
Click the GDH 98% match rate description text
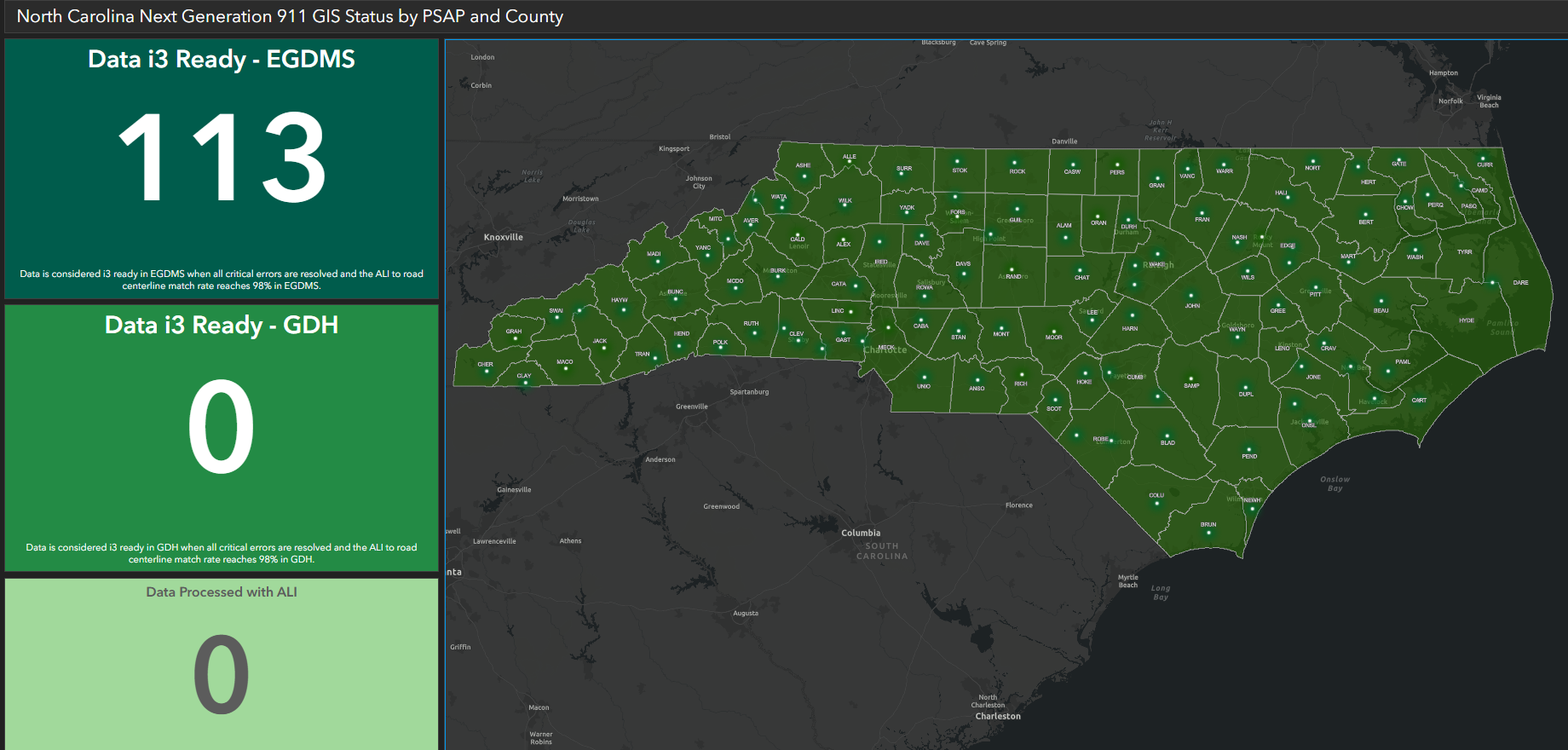(222, 553)
